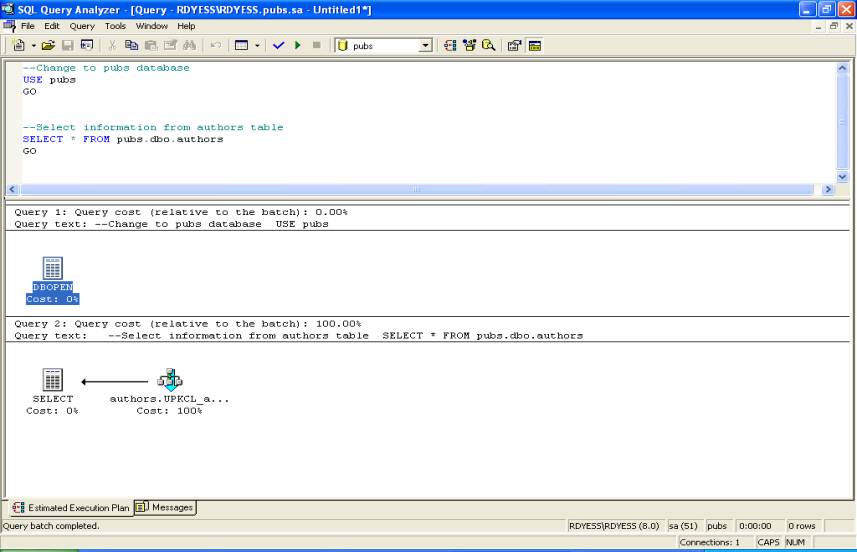This screenshot has height=552, width=857.
Task: Cut selection with the scissors icon
Action: tap(112, 45)
